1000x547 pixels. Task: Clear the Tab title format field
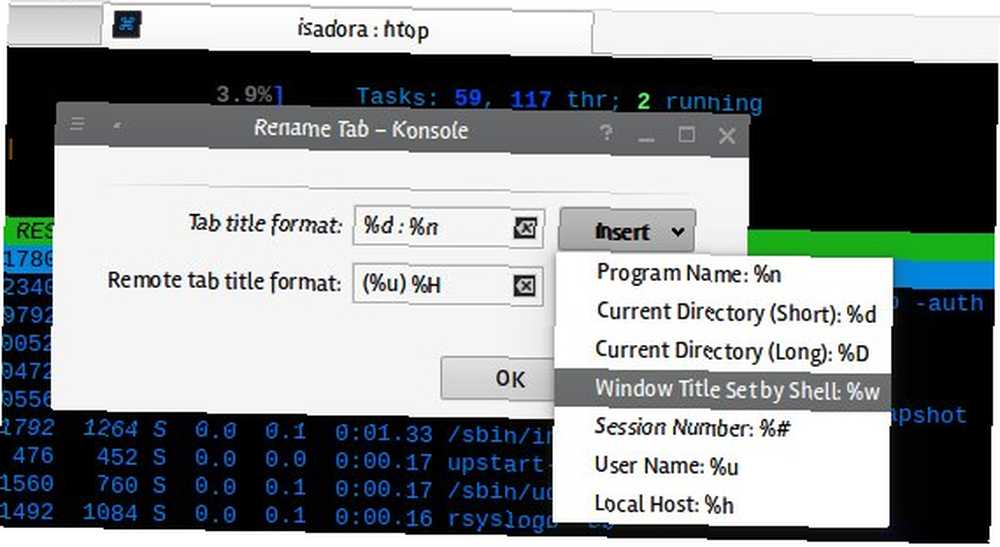pos(525,227)
